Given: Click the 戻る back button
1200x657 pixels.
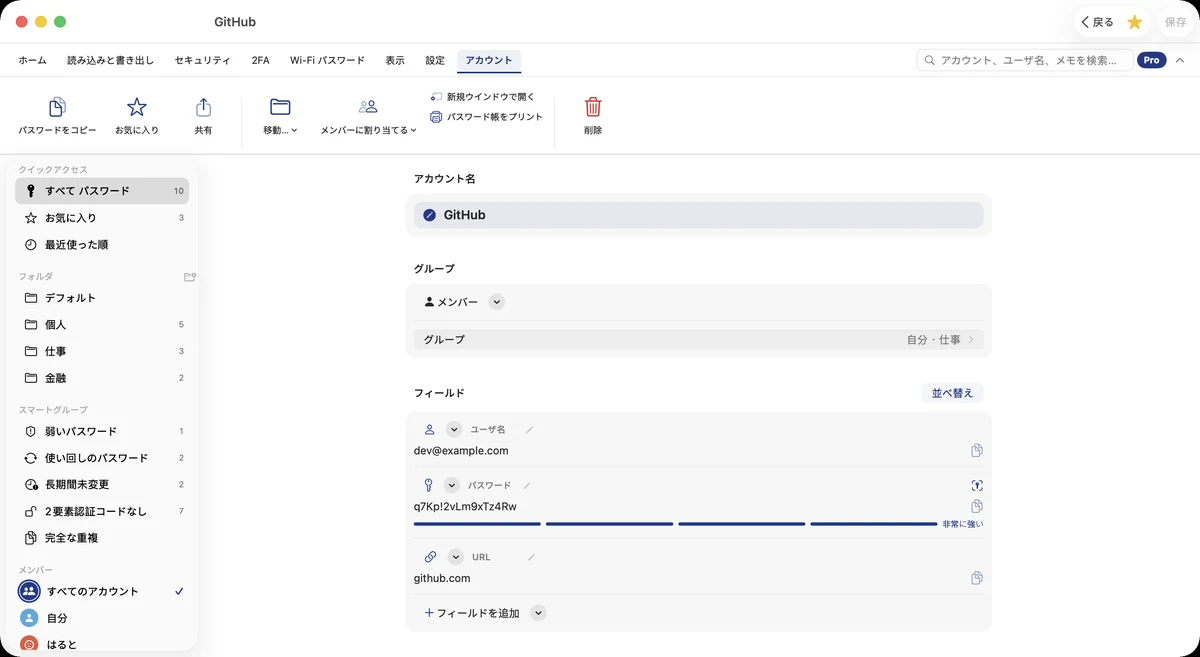Looking at the screenshot, I should click(x=1097, y=22).
